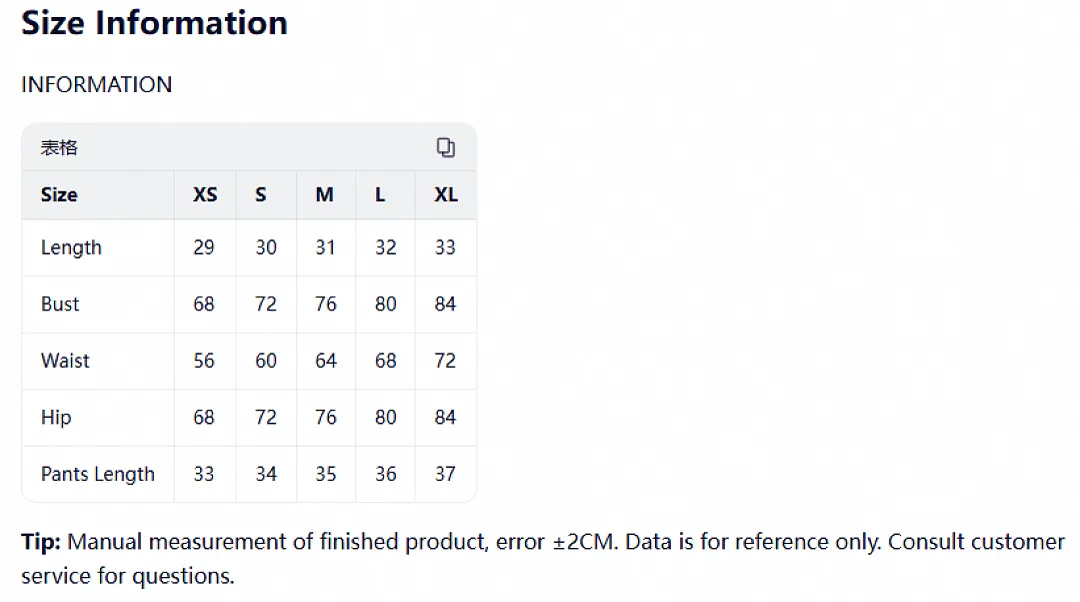Click the M column header

(324, 195)
